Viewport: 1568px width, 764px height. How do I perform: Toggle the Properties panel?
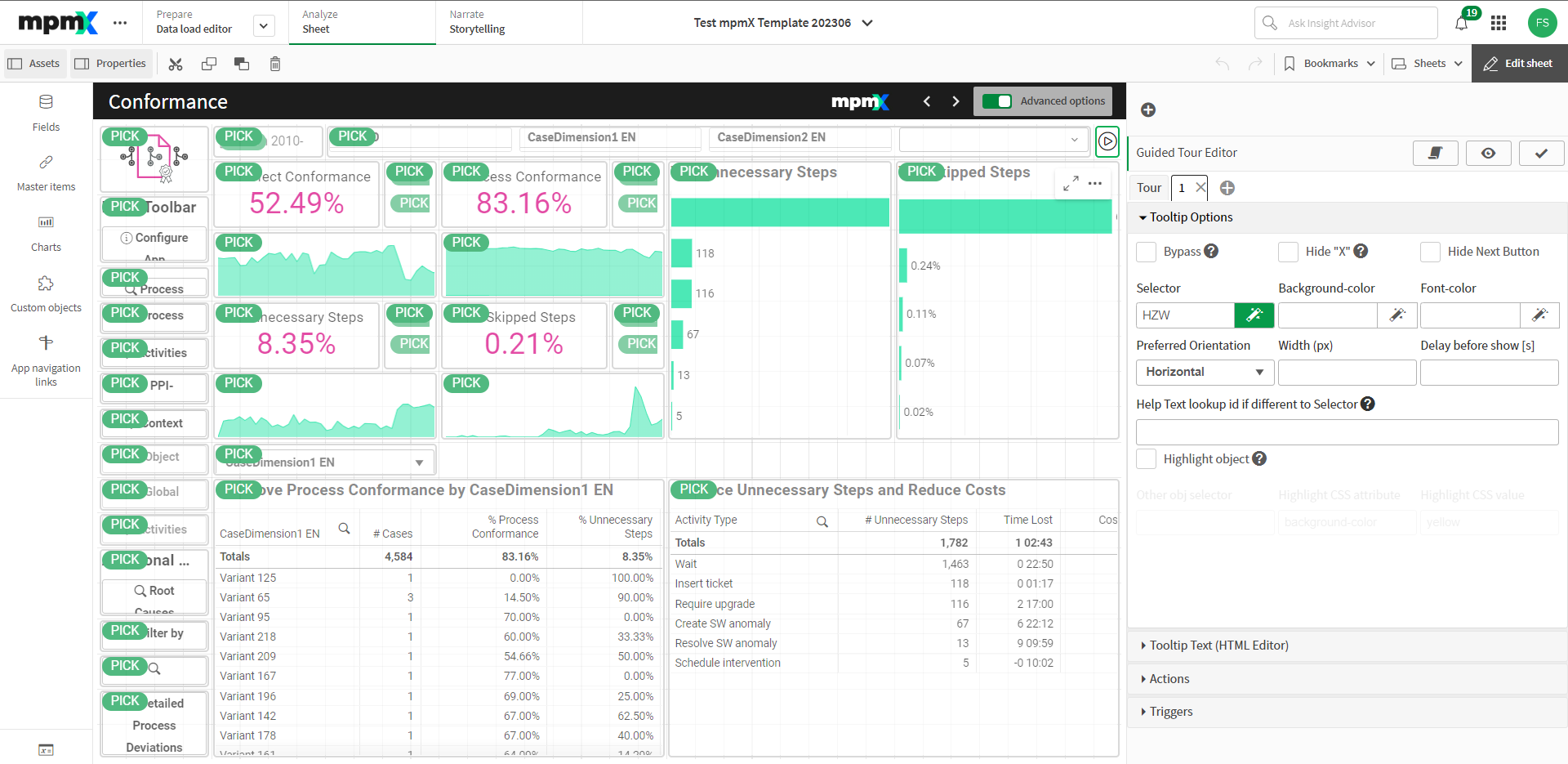click(110, 64)
